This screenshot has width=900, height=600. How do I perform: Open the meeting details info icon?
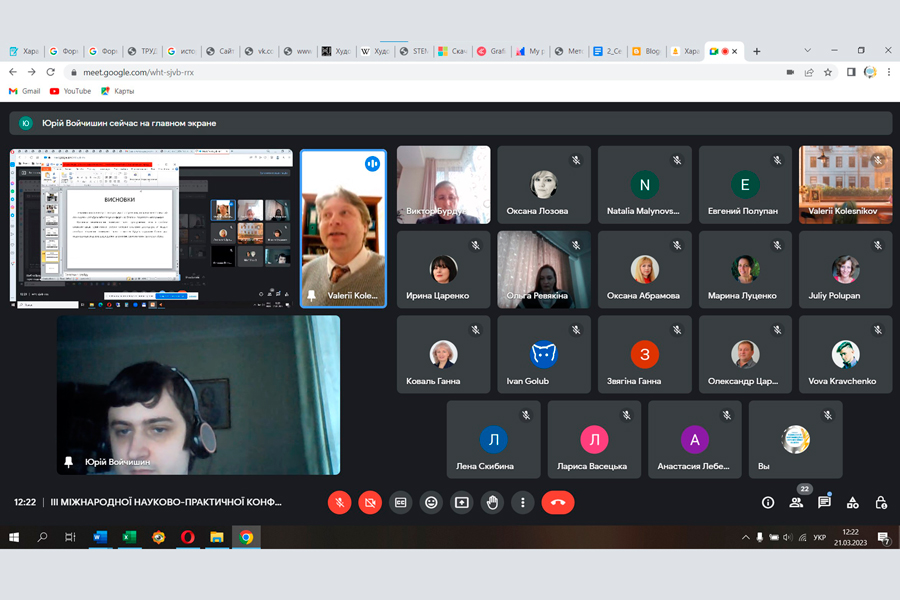(767, 503)
